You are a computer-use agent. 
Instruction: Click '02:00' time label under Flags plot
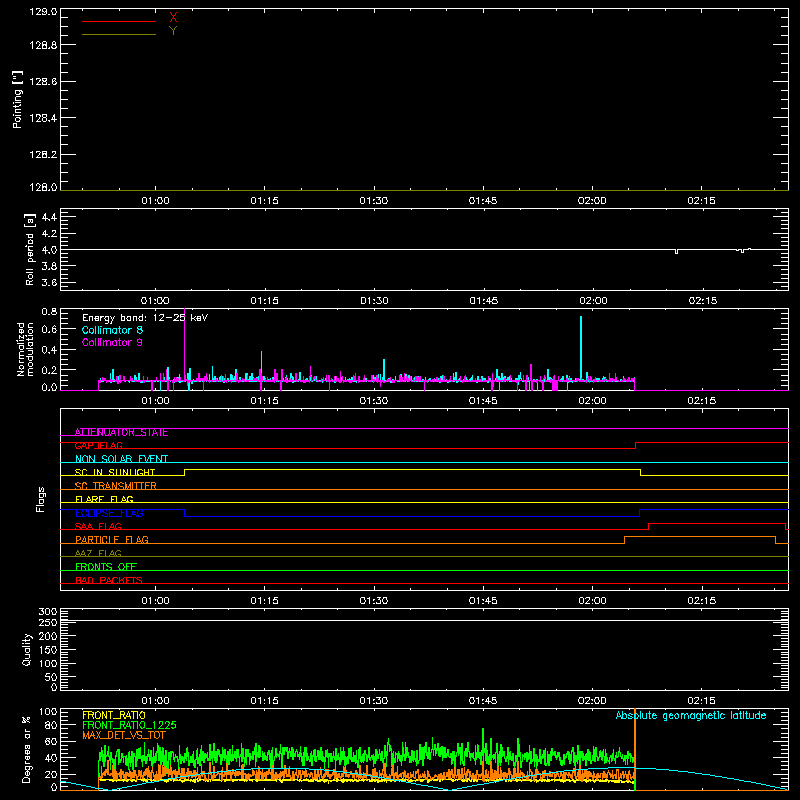pos(592,601)
